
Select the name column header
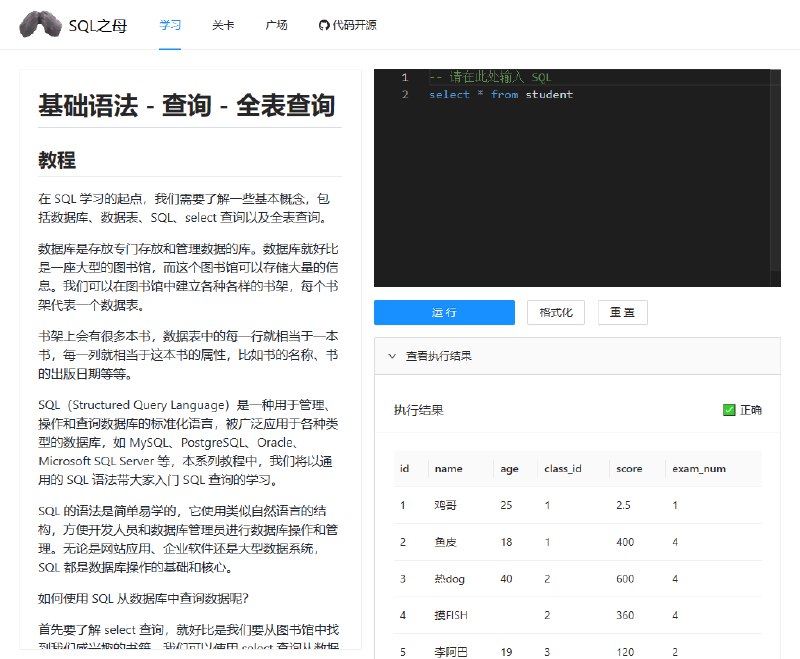(x=448, y=468)
